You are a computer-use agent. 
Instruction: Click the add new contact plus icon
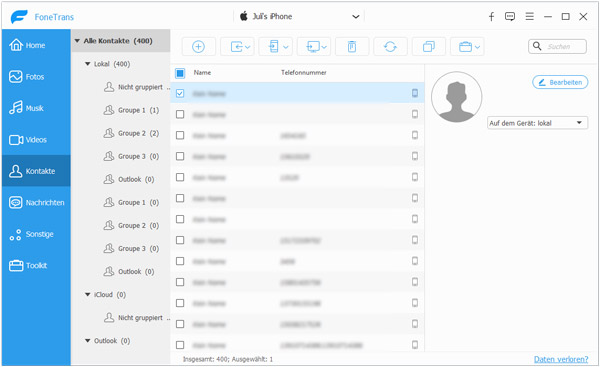click(198, 47)
